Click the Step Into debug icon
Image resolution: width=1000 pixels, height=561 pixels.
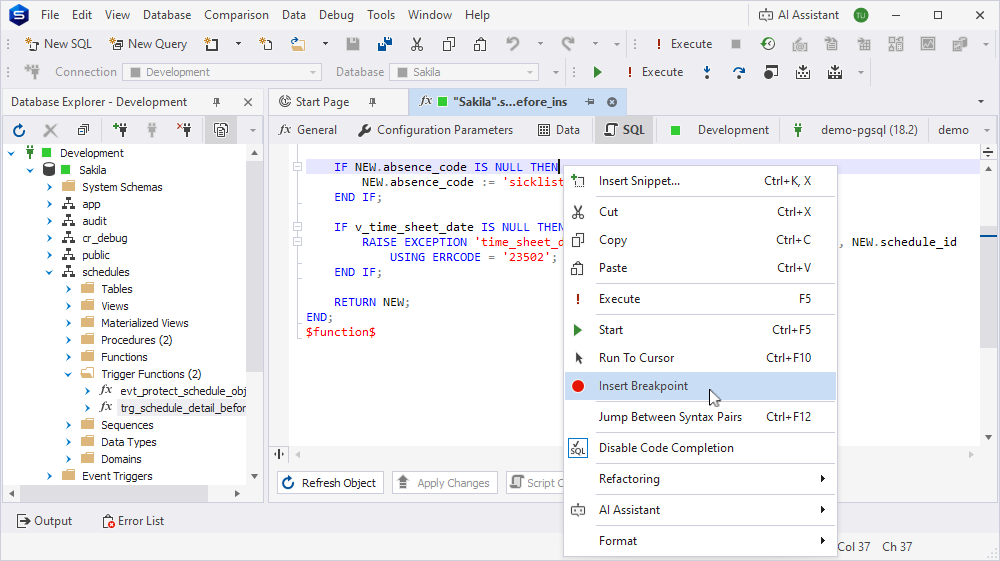coord(707,72)
